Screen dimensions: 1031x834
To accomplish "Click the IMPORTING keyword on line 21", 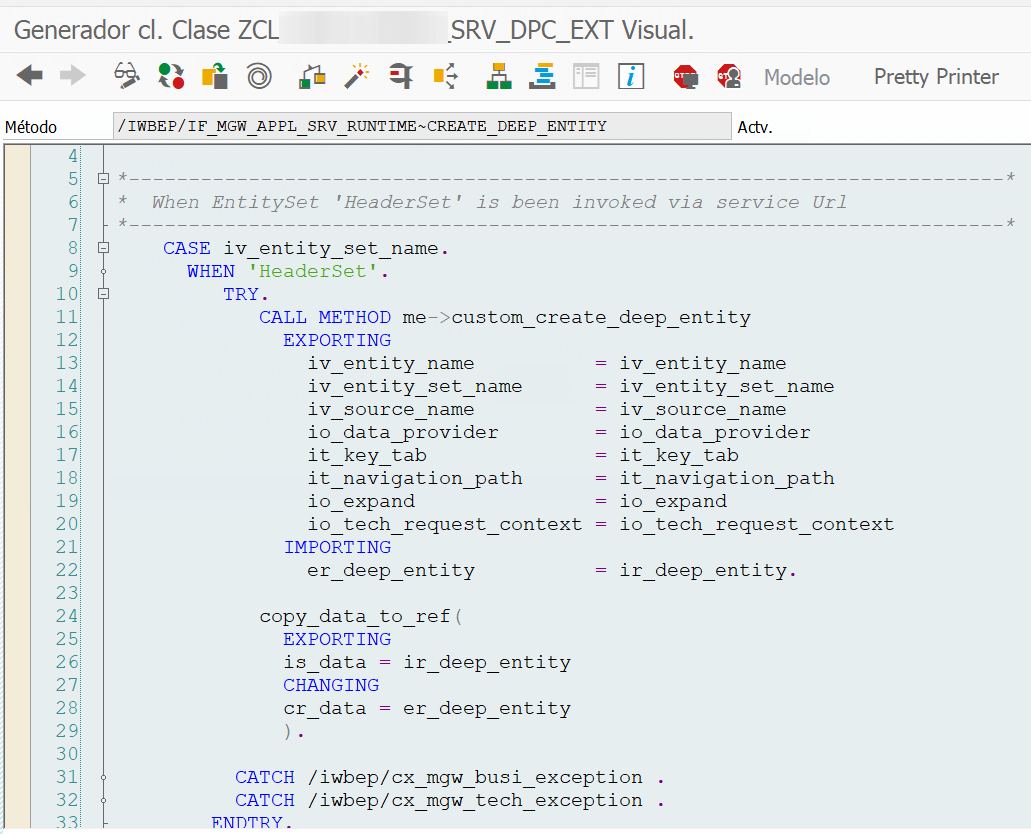I will coord(337,547).
